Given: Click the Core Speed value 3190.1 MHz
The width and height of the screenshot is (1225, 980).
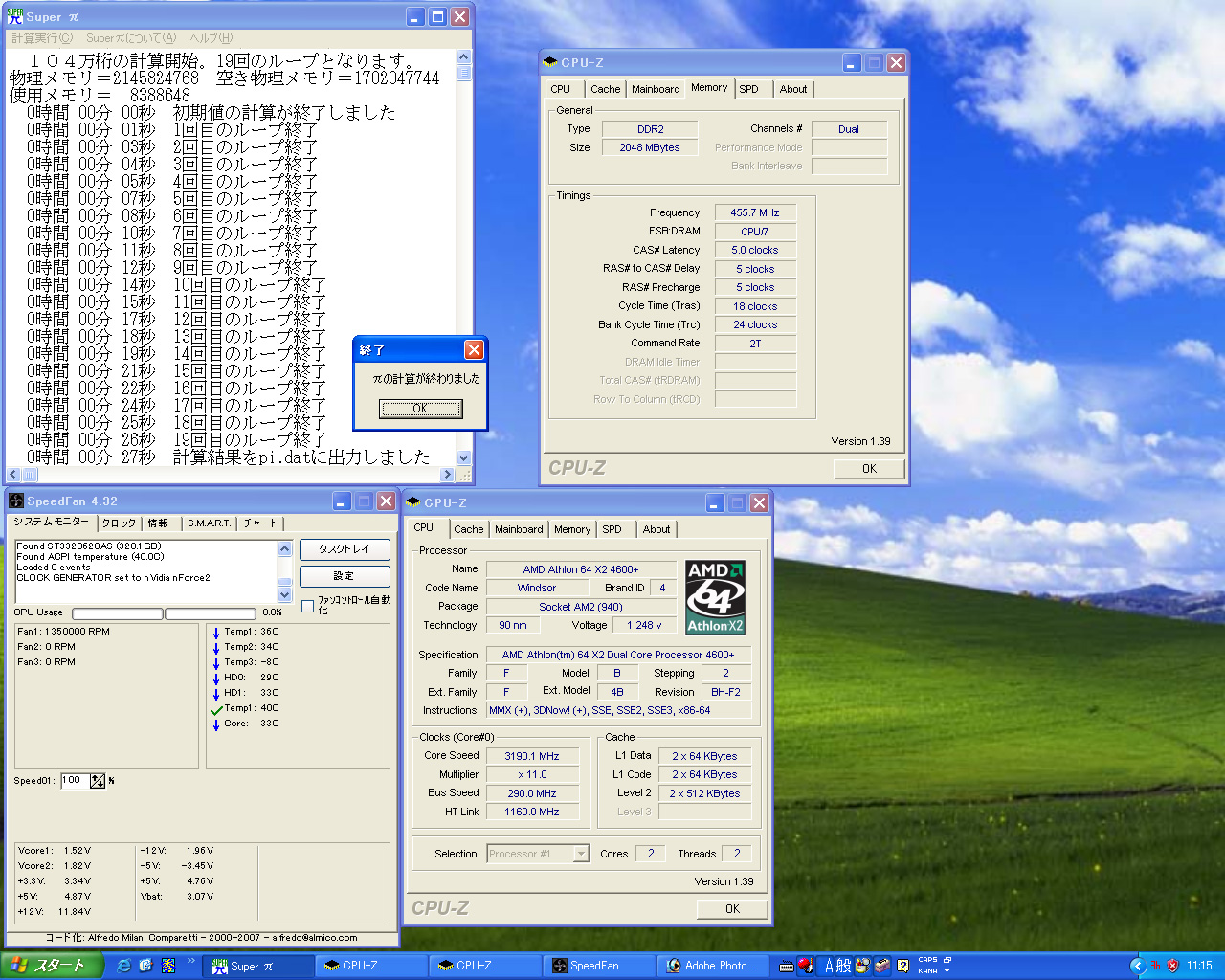Looking at the screenshot, I should point(532,756).
